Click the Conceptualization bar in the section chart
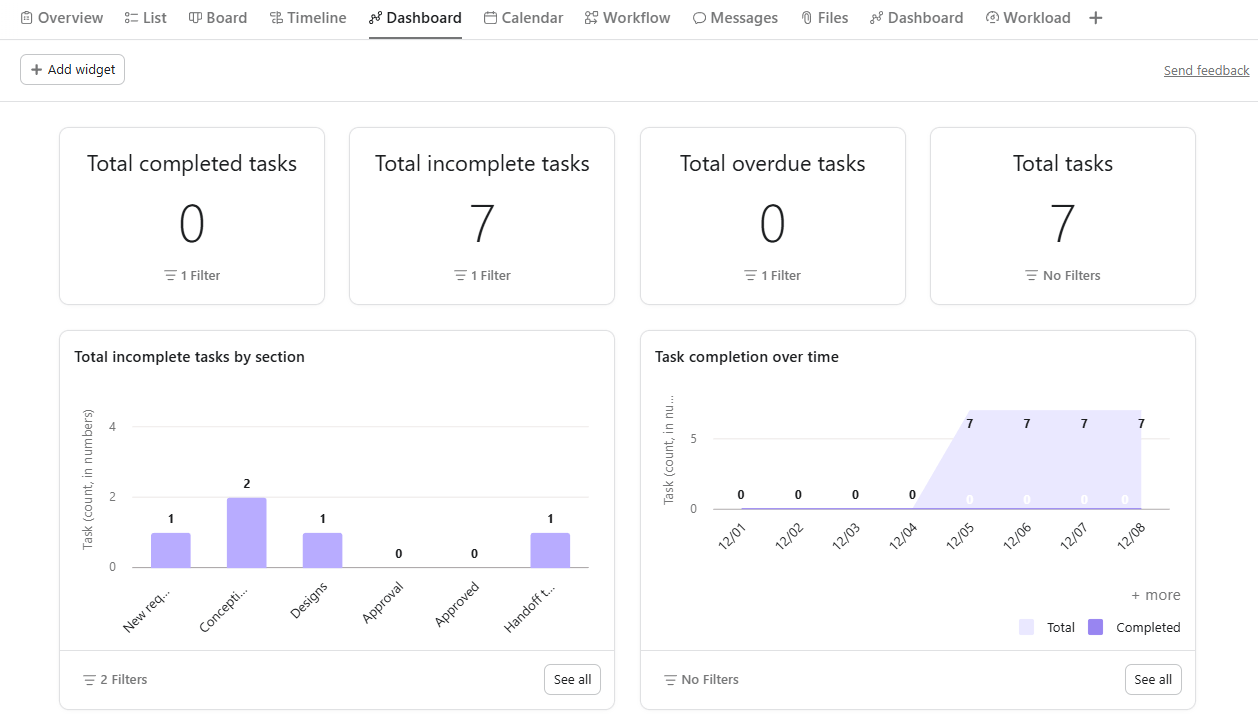The height and width of the screenshot is (726, 1258). pos(246,530)
